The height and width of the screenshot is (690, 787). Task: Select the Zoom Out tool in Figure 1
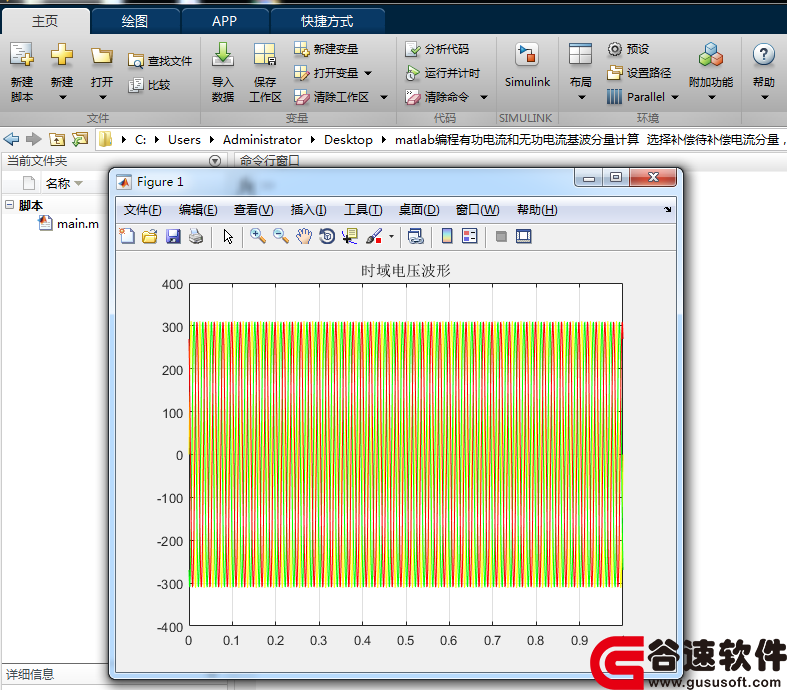click(x=281, y=236)
